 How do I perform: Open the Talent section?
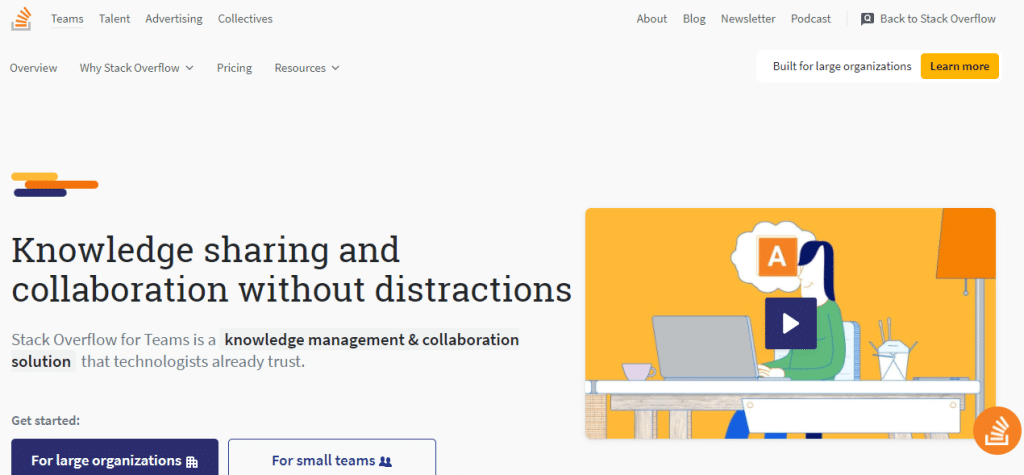pyautogui.click(x=114, y=19)
